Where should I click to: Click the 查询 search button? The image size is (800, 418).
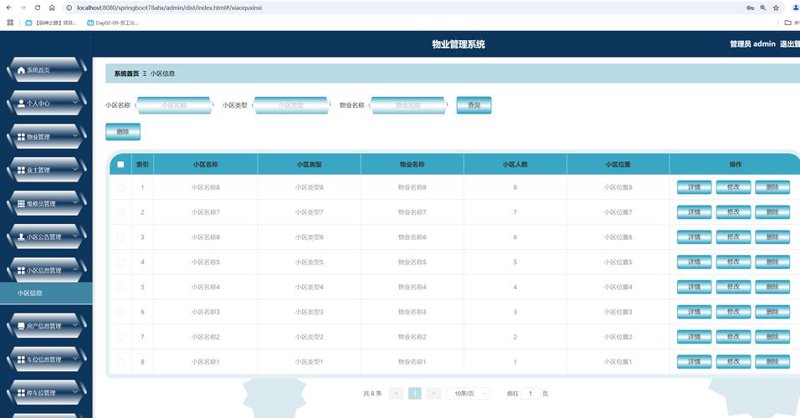click(x=474, y=105)
